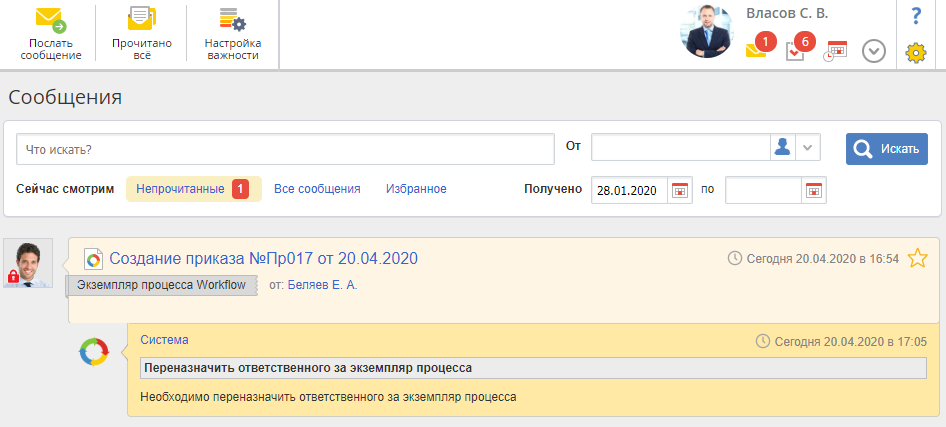Switch to Все сообщения tab
The image size is (946, 427).
317,189
